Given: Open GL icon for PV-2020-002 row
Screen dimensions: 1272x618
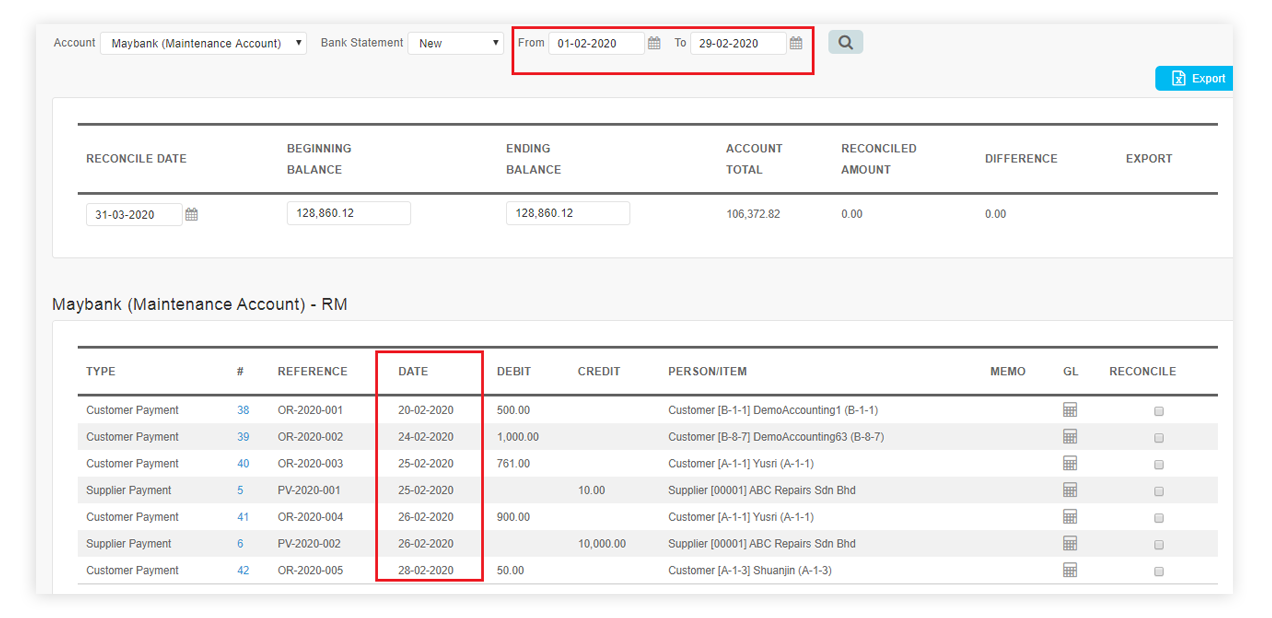Looking at the screenshot, I should pyautogui.click(x=1070, y=544).
